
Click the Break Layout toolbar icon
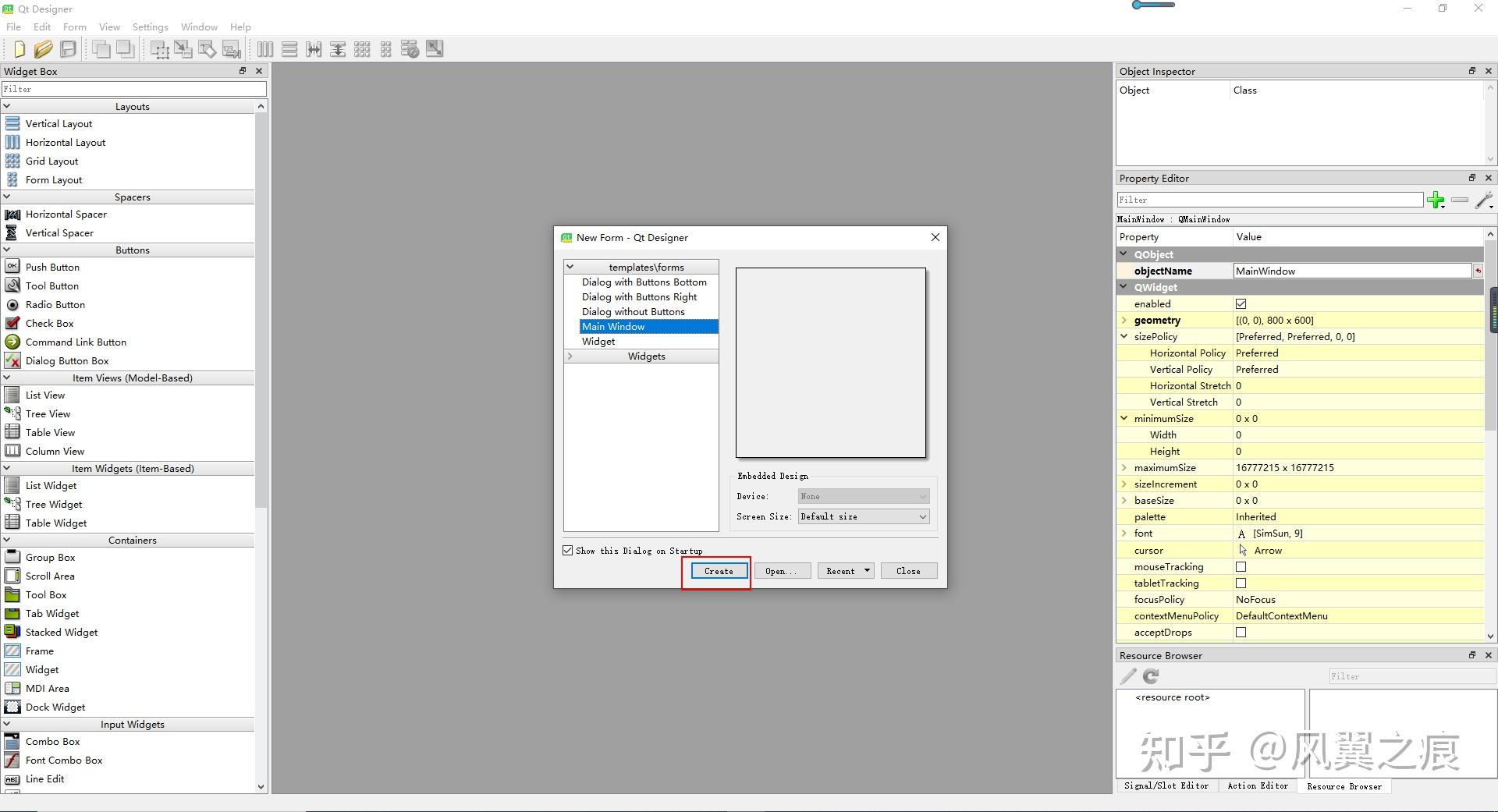point(410,49)
